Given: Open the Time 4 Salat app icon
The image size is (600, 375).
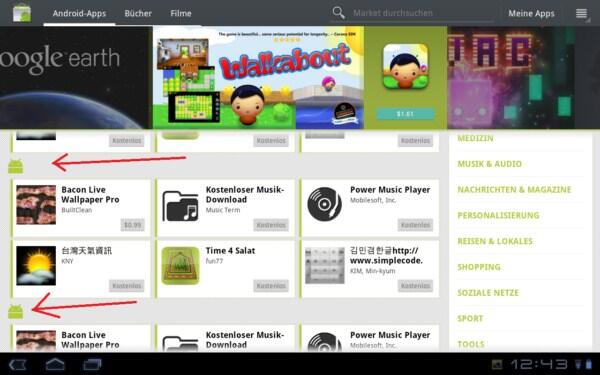Looking at the screenshot, I should click(180, 266).
